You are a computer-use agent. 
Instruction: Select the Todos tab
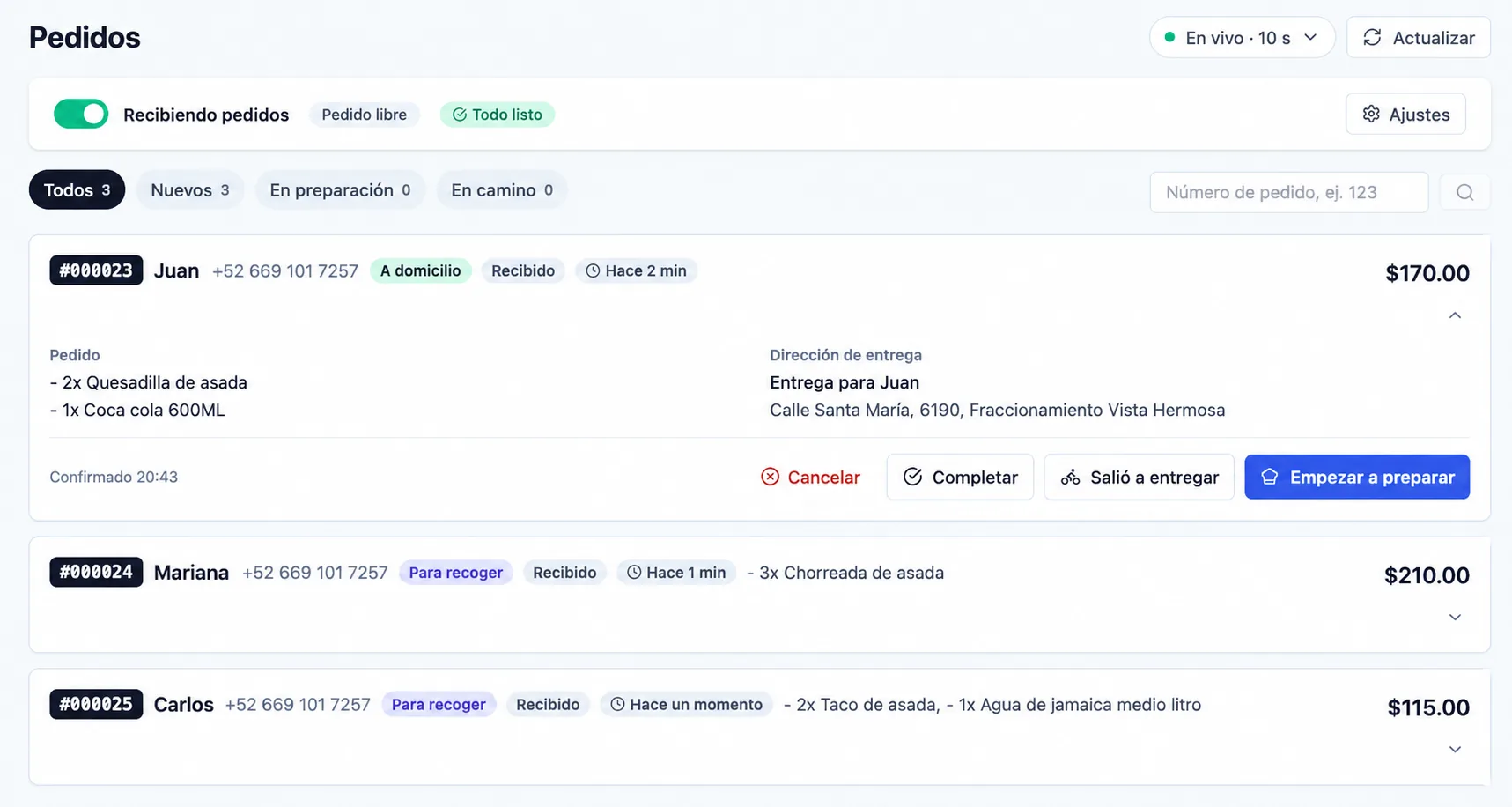[x=77, y=189]
